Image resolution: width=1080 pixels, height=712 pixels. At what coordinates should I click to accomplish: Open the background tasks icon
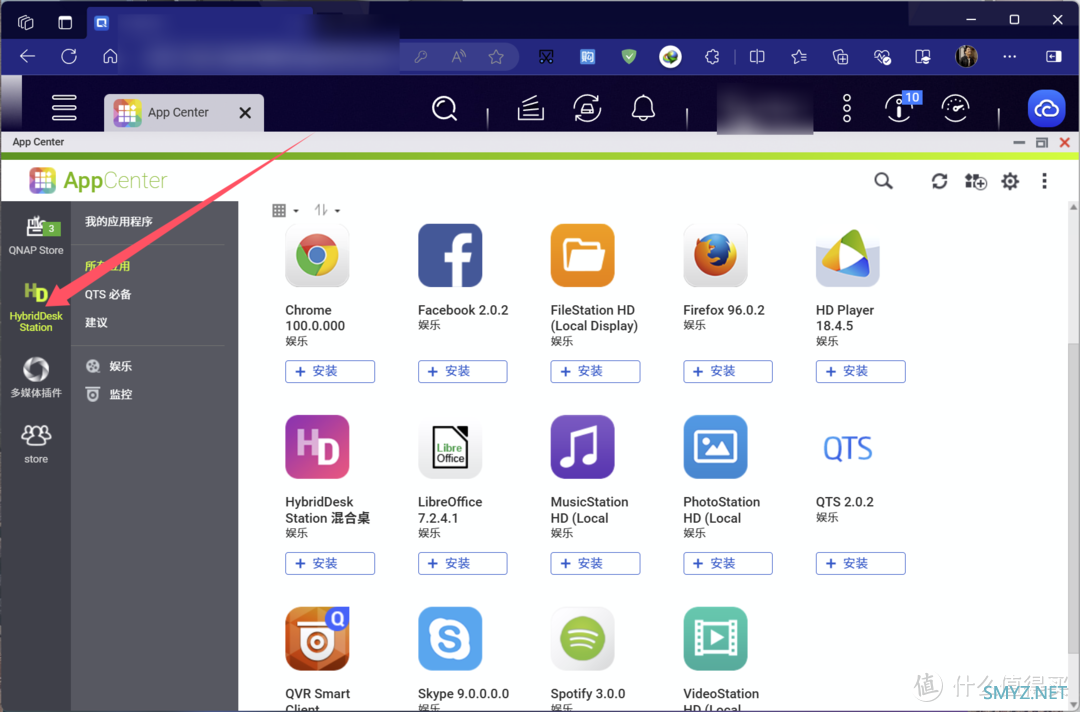[x=531, y=108]
